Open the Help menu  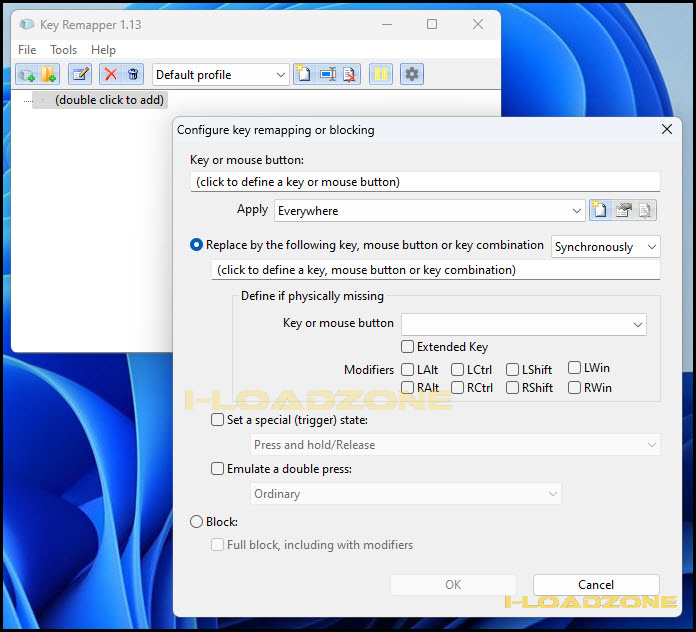pyautogui.click(x=103, y=50)
